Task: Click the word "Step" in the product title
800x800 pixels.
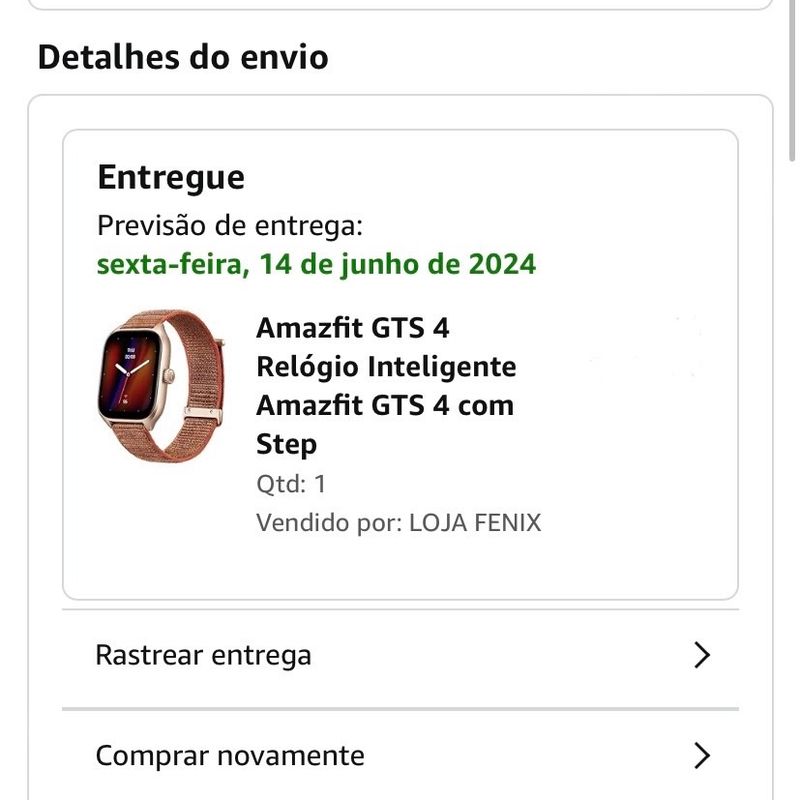Action: click(286, 444)
